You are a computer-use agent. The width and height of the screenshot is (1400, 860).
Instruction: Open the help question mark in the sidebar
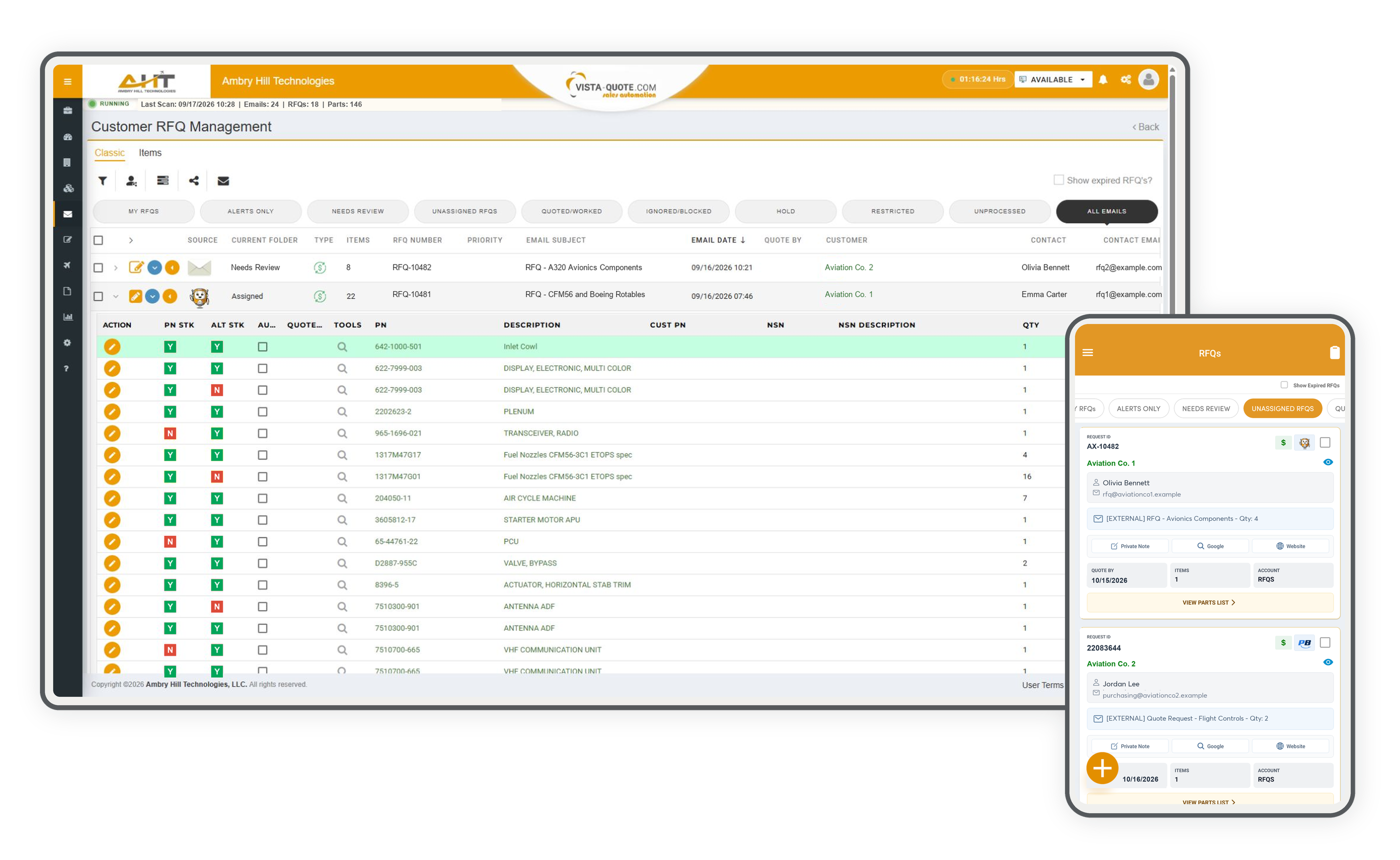(x=66, y=368)
